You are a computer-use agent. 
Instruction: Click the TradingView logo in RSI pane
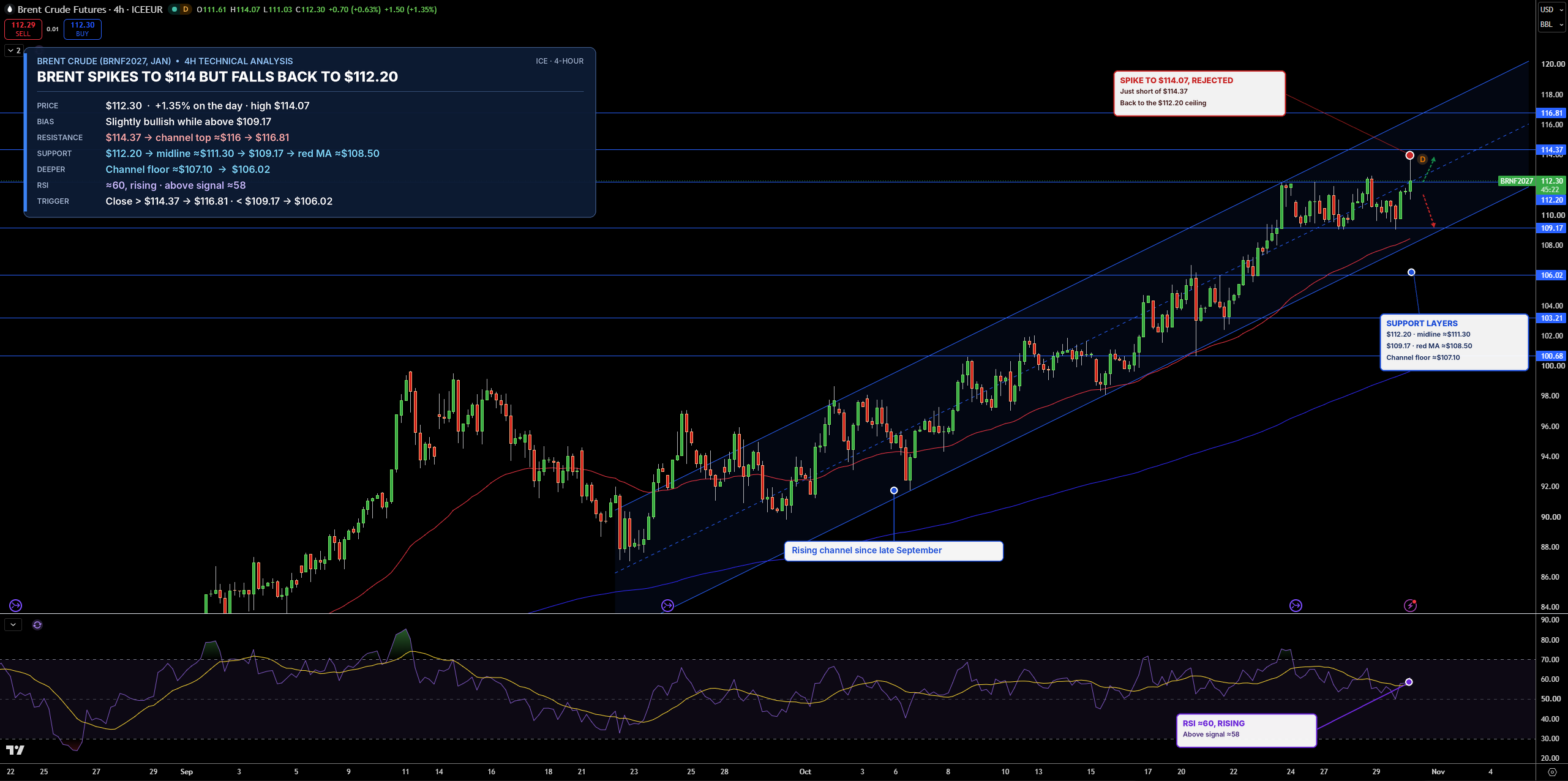click(15, 750)
